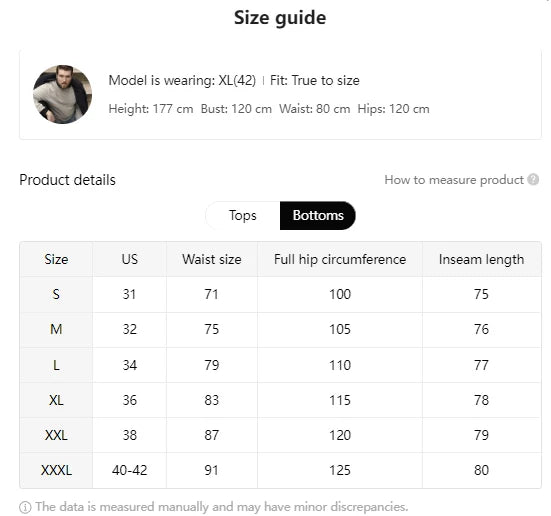Click the info icon beside disclaimer
This screenshot has width=551, height=516.
(x=25, y=507)
